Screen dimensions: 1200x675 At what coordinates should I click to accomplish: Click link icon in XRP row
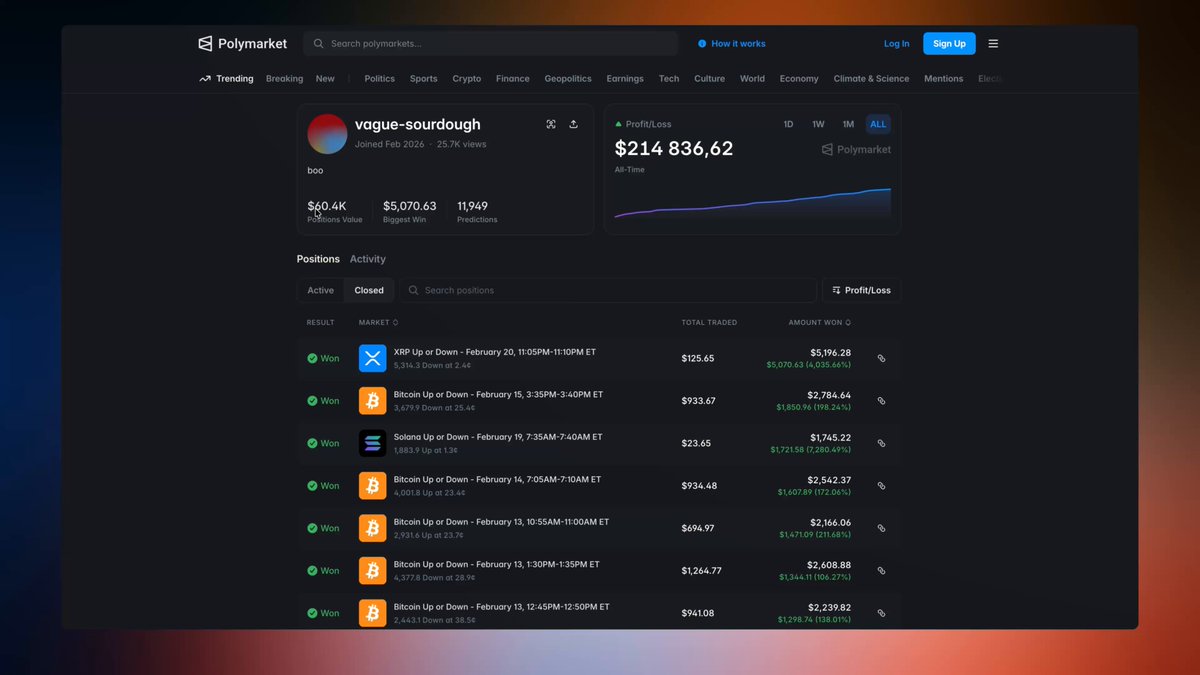pyautogui.click(x=881, y=358)
